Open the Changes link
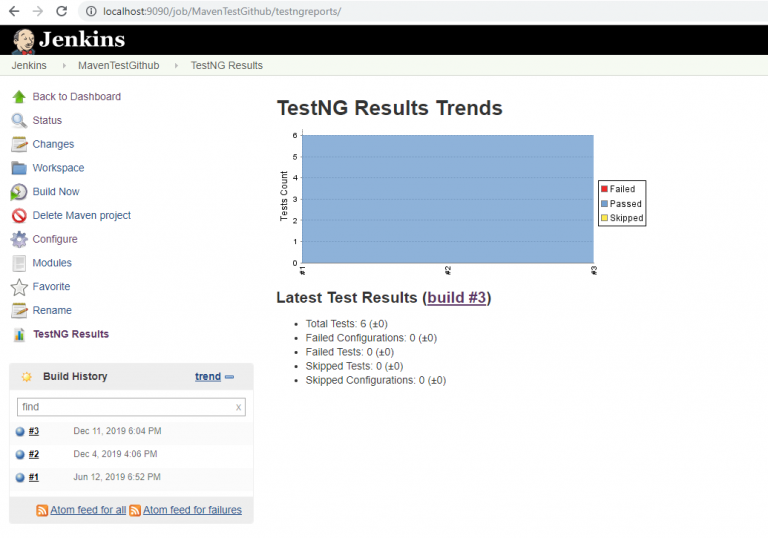The width and height of the screenshot is (768, 538). point(53,144)
